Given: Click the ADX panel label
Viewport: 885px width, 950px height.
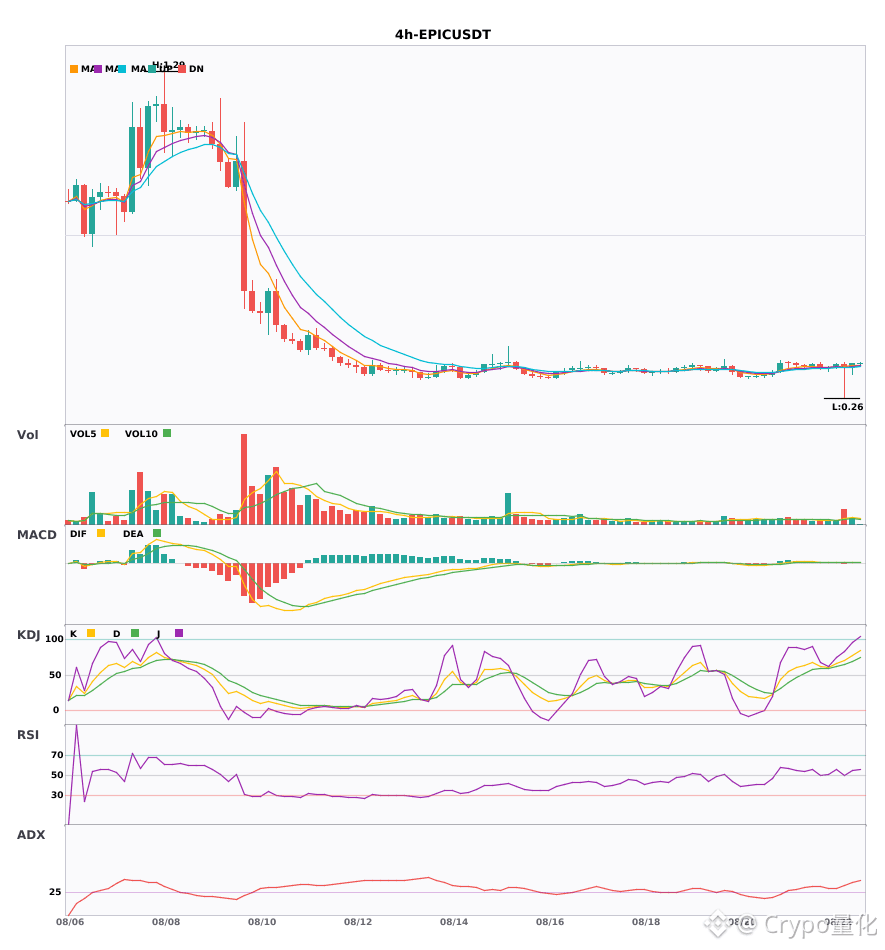Looking at the screenshot, I should 31,835.
